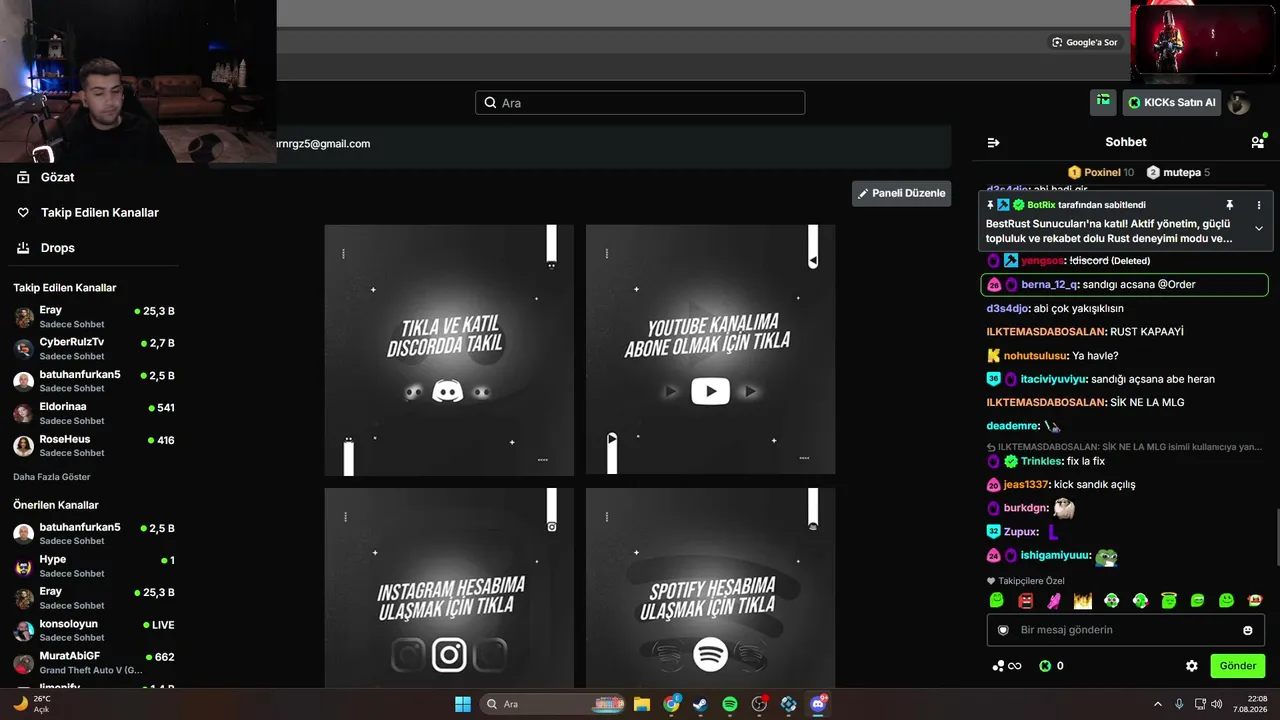Viewport: 1280px width, 720px height.
Task: Click username jeas1337 in chat
Action: (x=1026, y=485)
